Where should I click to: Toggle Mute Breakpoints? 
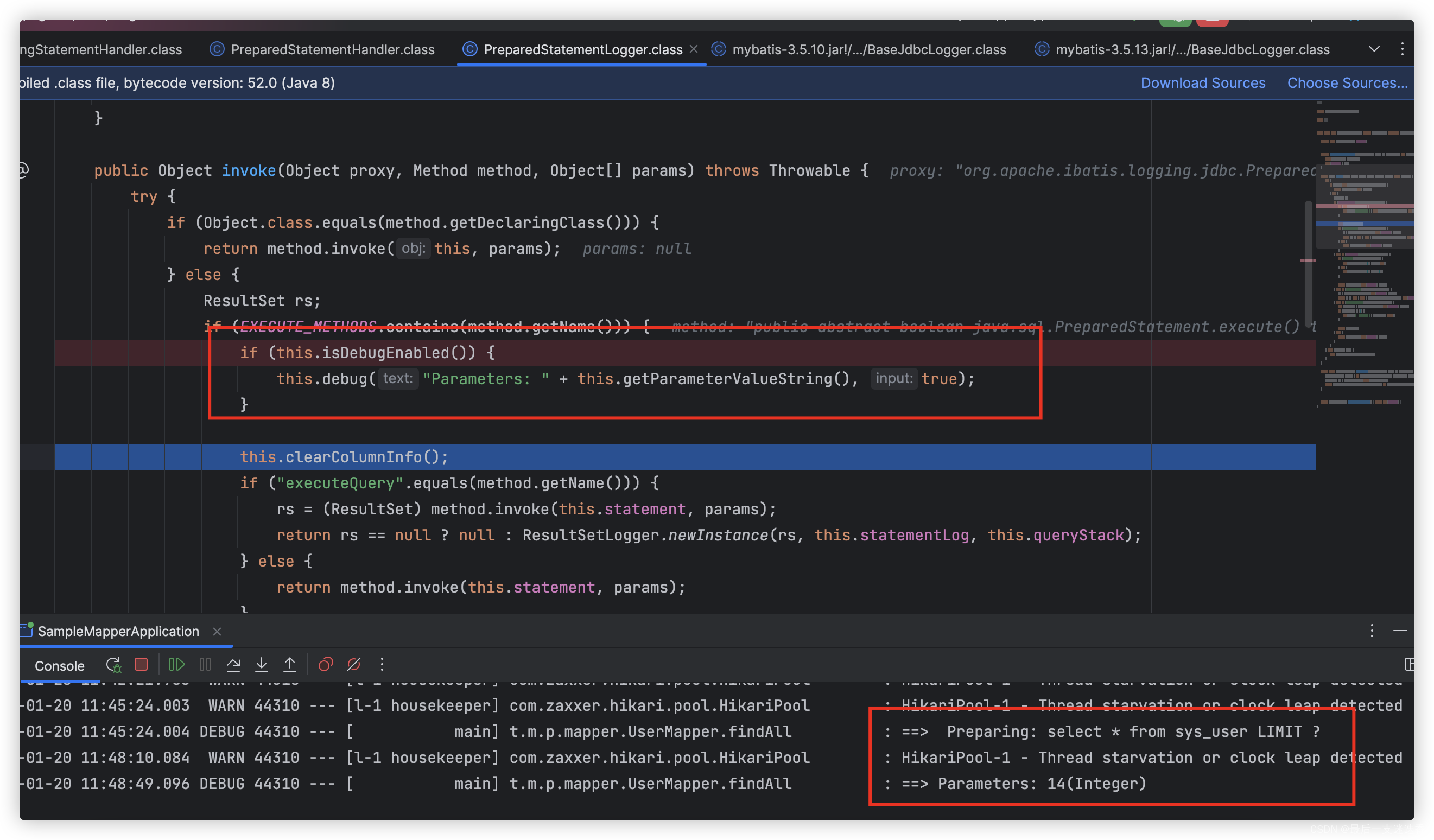point(354,664)
